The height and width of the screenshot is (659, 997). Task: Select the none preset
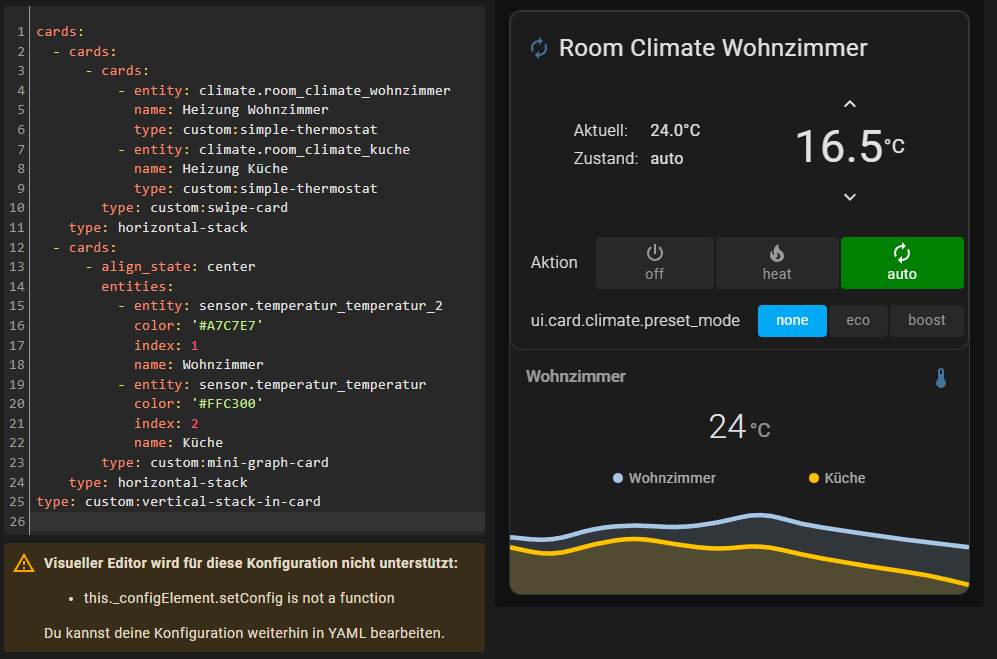(x=792, y=320)
